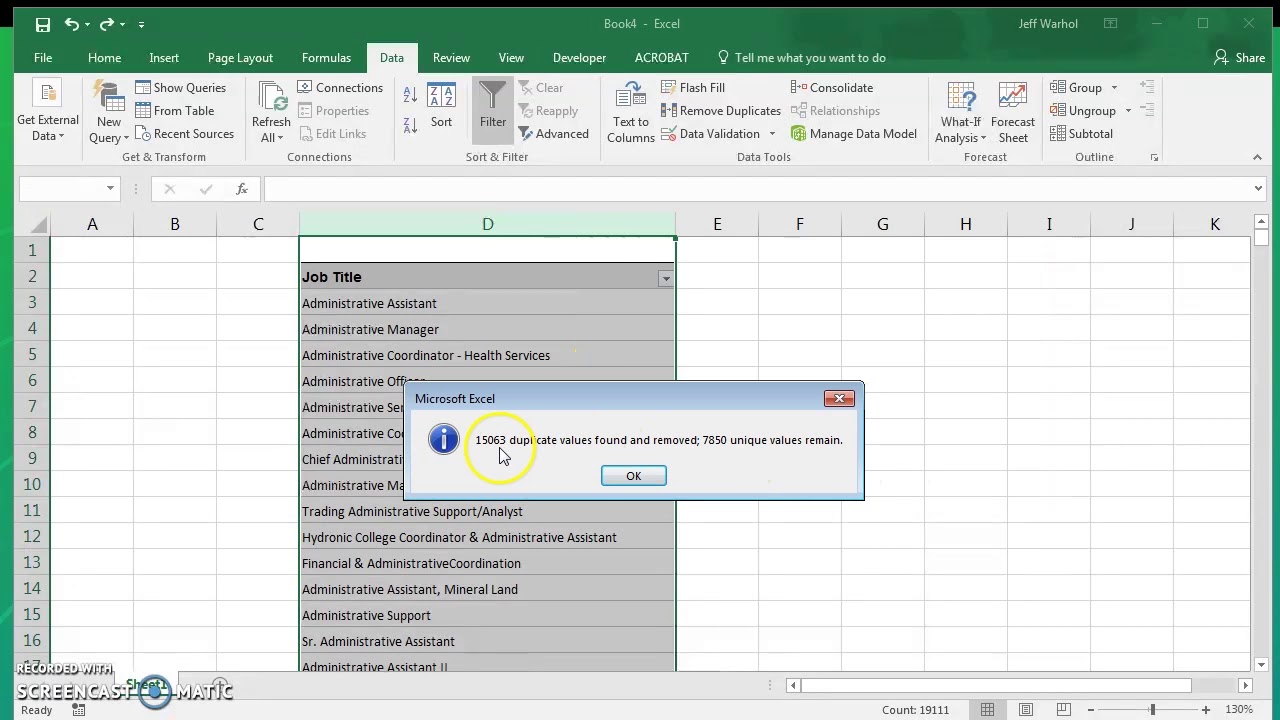Expand the Group dropdown arrow
The width and height of the screenshot is (1280, 720).
(x=1114, y=88)
